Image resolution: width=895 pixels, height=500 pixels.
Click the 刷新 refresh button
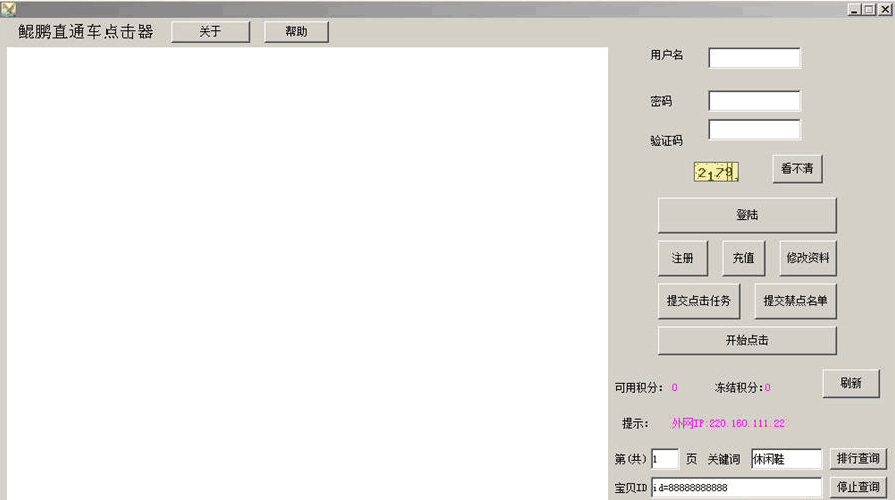point(851,383)
